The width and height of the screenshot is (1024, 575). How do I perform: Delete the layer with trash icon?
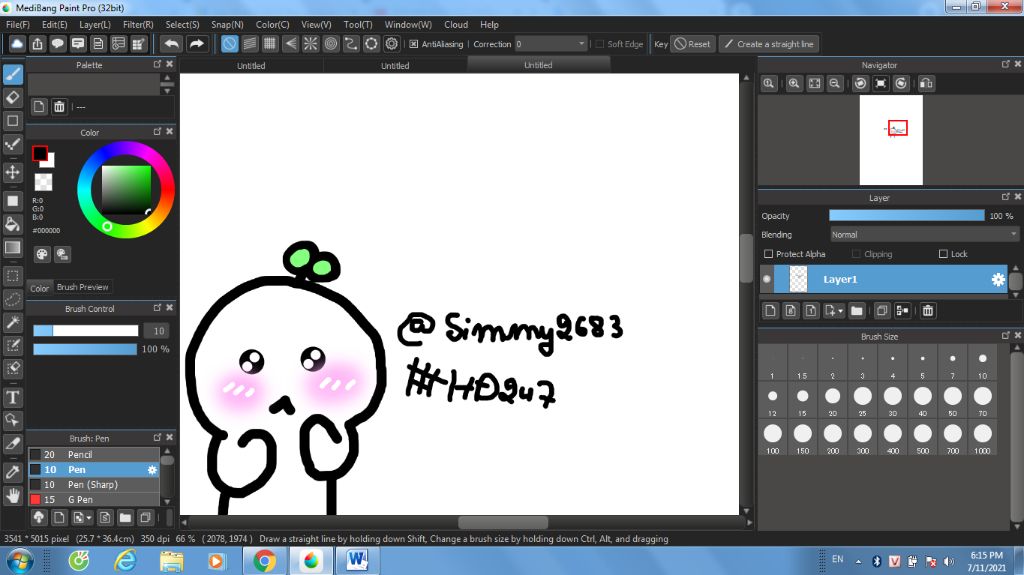[927, 310]
